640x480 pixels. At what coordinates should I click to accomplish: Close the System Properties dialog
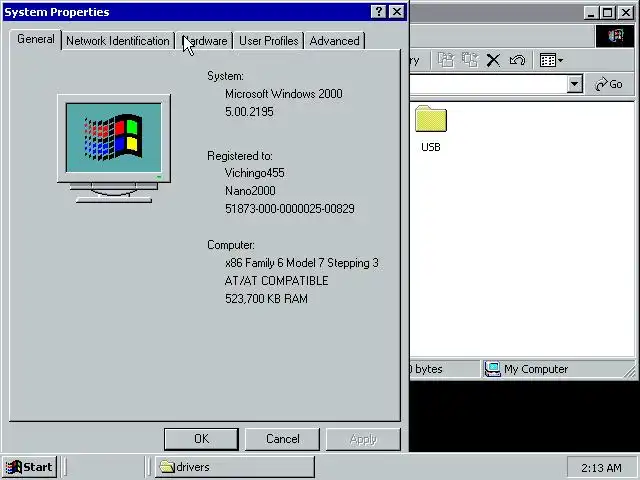(x=396, y=12)
